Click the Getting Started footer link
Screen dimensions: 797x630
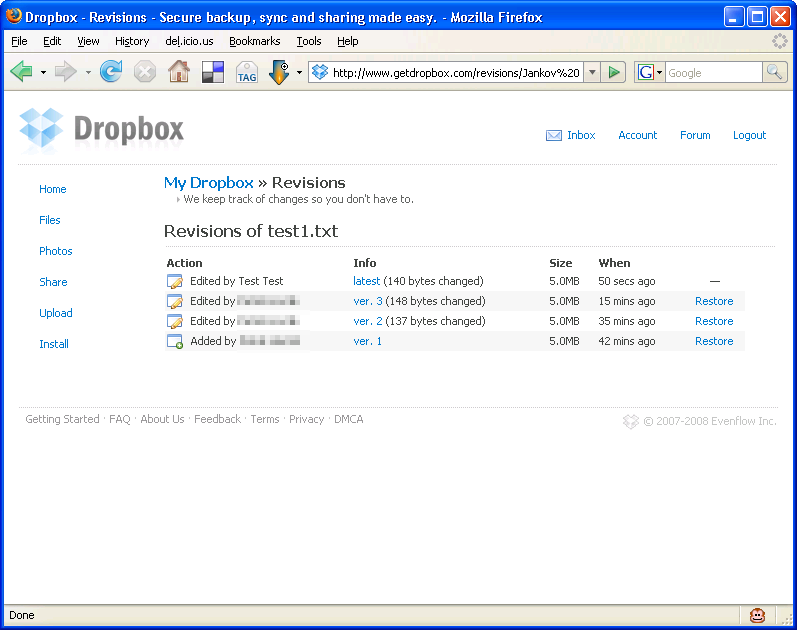coord(62,419)
